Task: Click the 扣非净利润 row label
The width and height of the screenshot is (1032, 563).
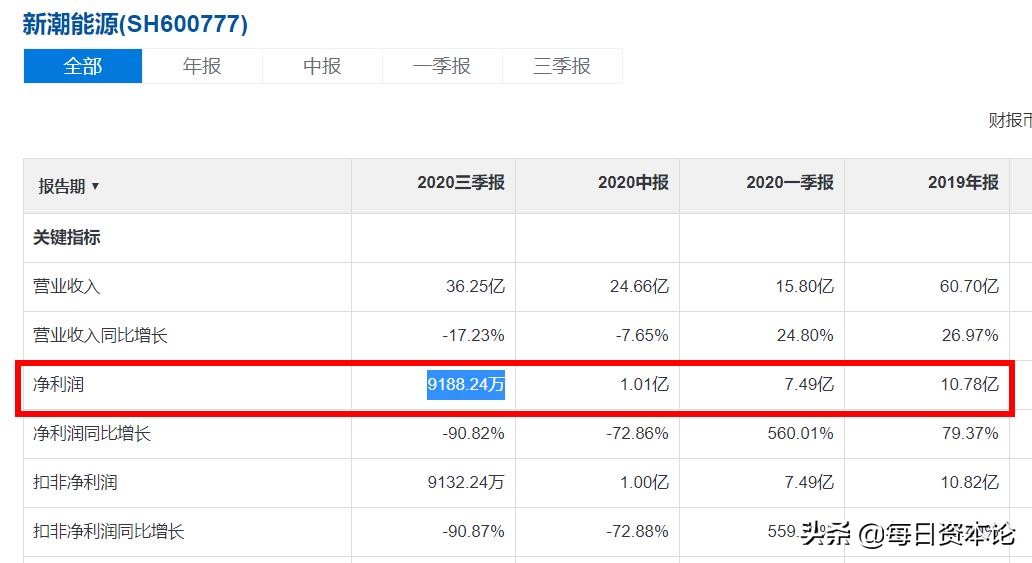Action: pyautogui.click(x=75, y=483)
